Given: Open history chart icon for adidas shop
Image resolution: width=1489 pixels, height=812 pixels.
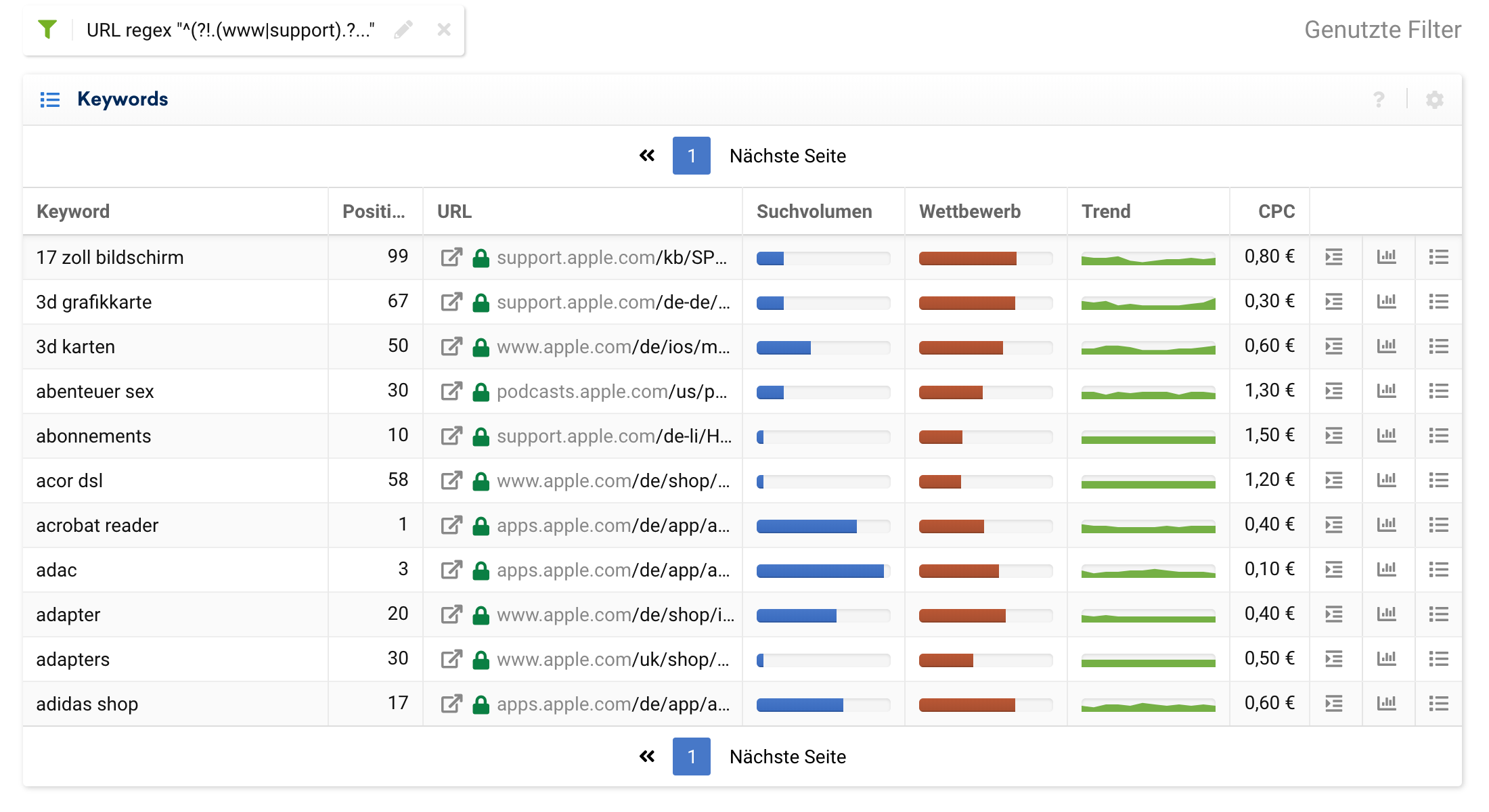Looking at the screenshot, I should tap(1387, 704).
